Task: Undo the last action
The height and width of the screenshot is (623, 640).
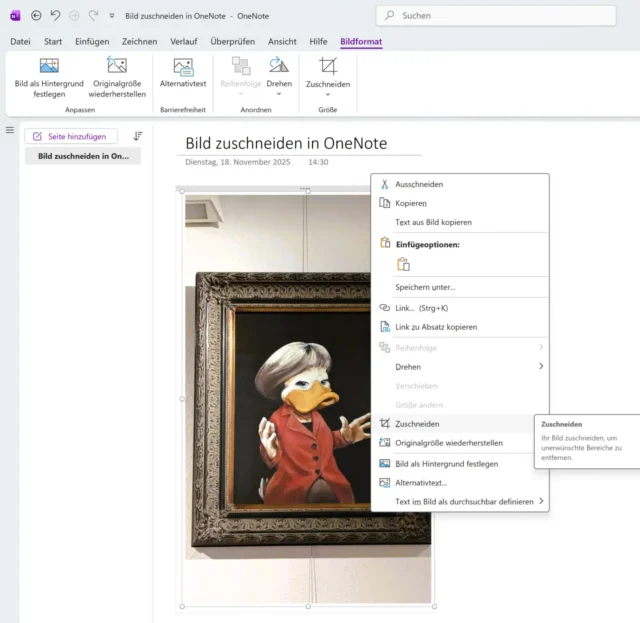Action: (x=55, y=16)
